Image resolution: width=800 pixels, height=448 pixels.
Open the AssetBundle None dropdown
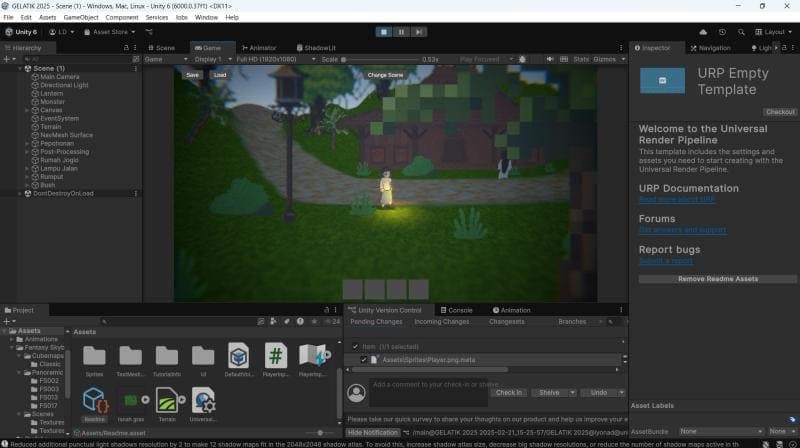721,431
